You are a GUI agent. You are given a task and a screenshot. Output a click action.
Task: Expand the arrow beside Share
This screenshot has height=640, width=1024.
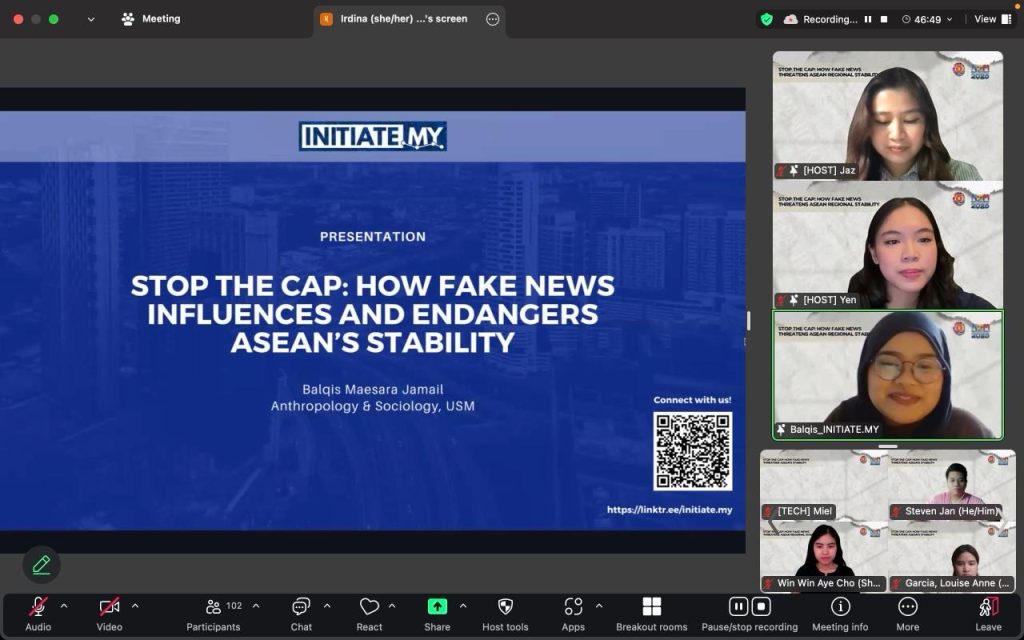463,606
